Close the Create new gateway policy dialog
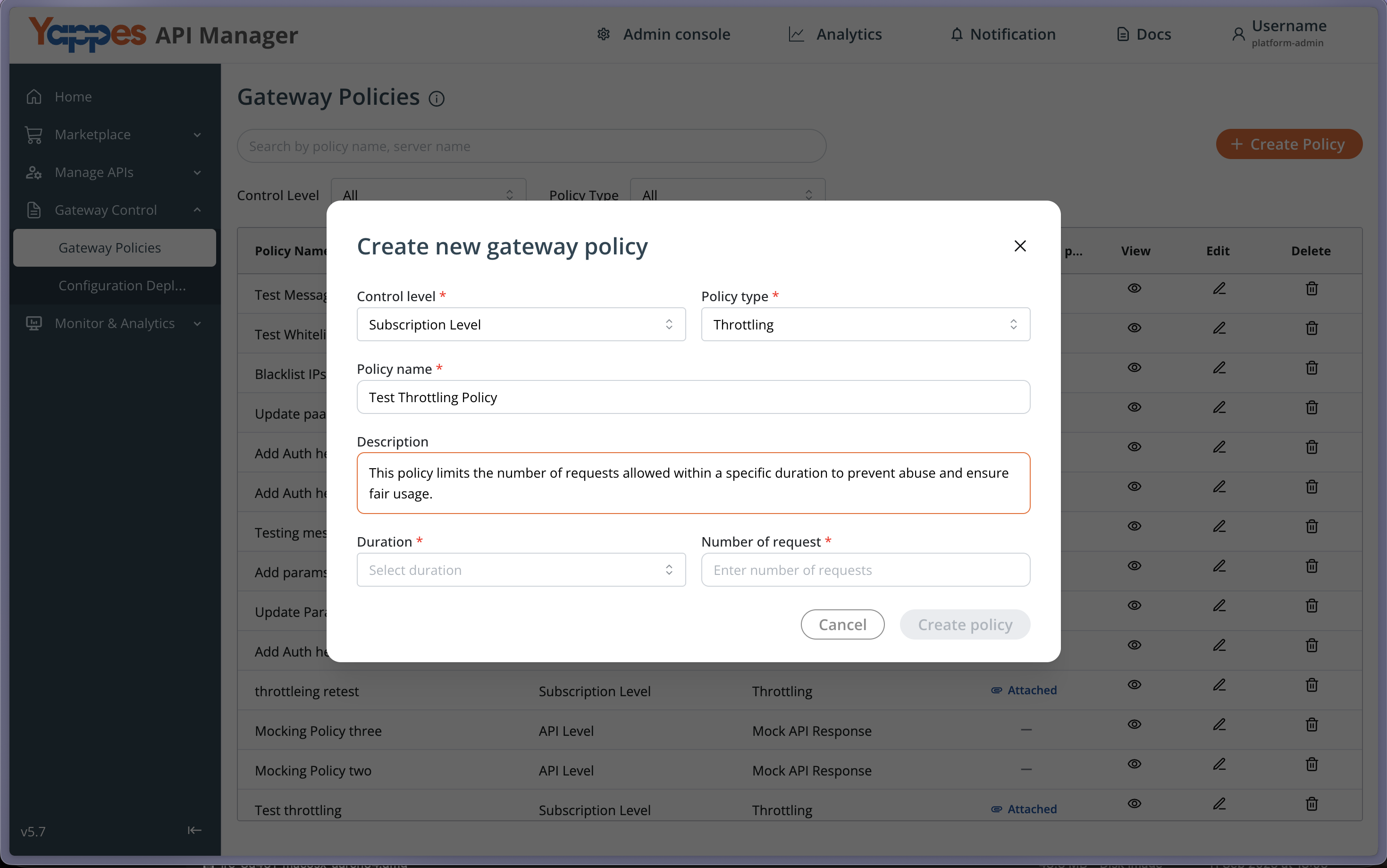1387x868 pixels. click(x=1020, y=246)
